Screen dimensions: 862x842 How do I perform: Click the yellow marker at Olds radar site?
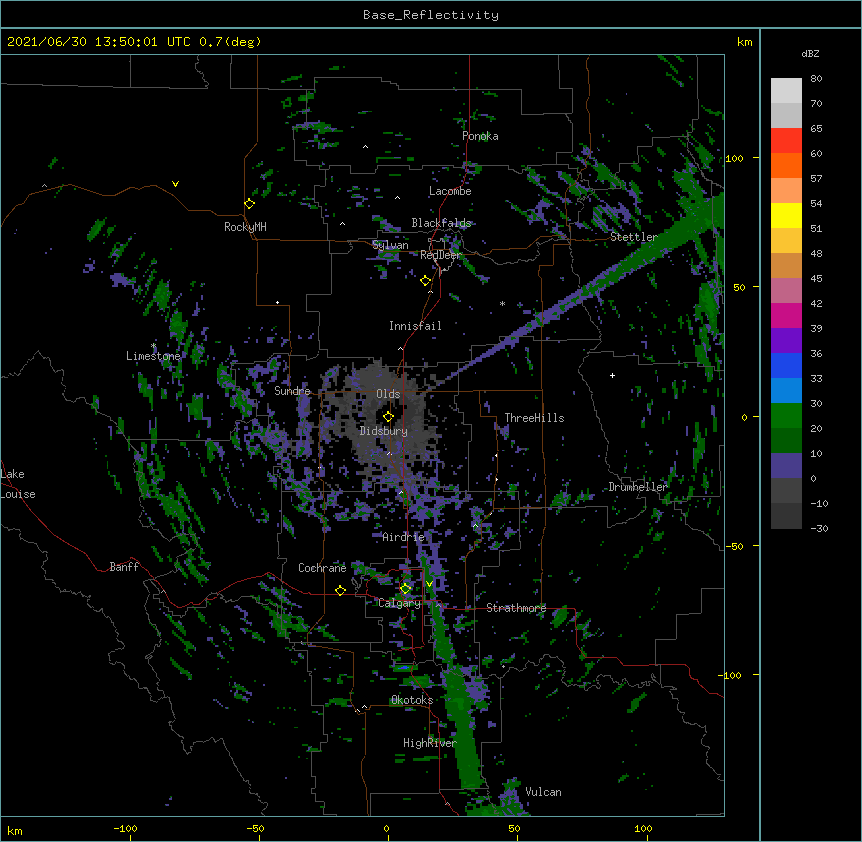pos(388,416)
